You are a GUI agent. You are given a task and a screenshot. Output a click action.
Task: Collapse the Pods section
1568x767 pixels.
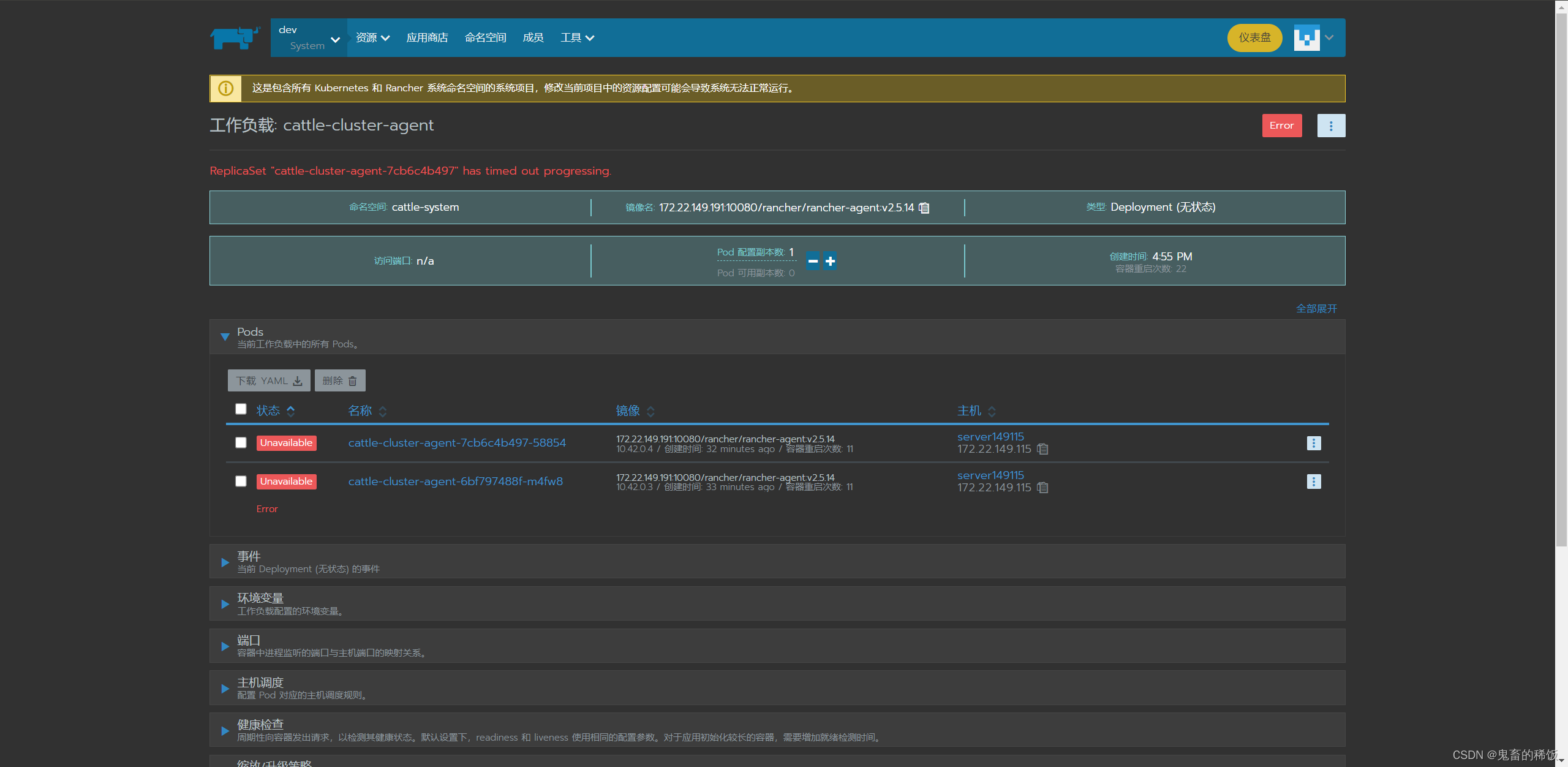click(x=225, y=337)
